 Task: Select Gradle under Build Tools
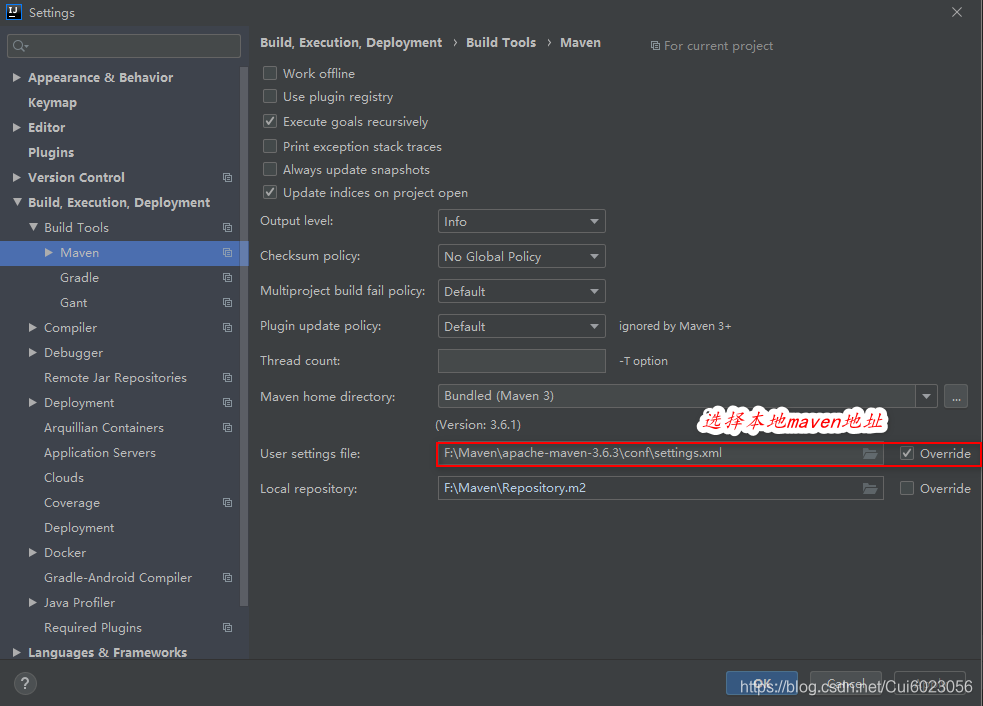tap(80, 278)
